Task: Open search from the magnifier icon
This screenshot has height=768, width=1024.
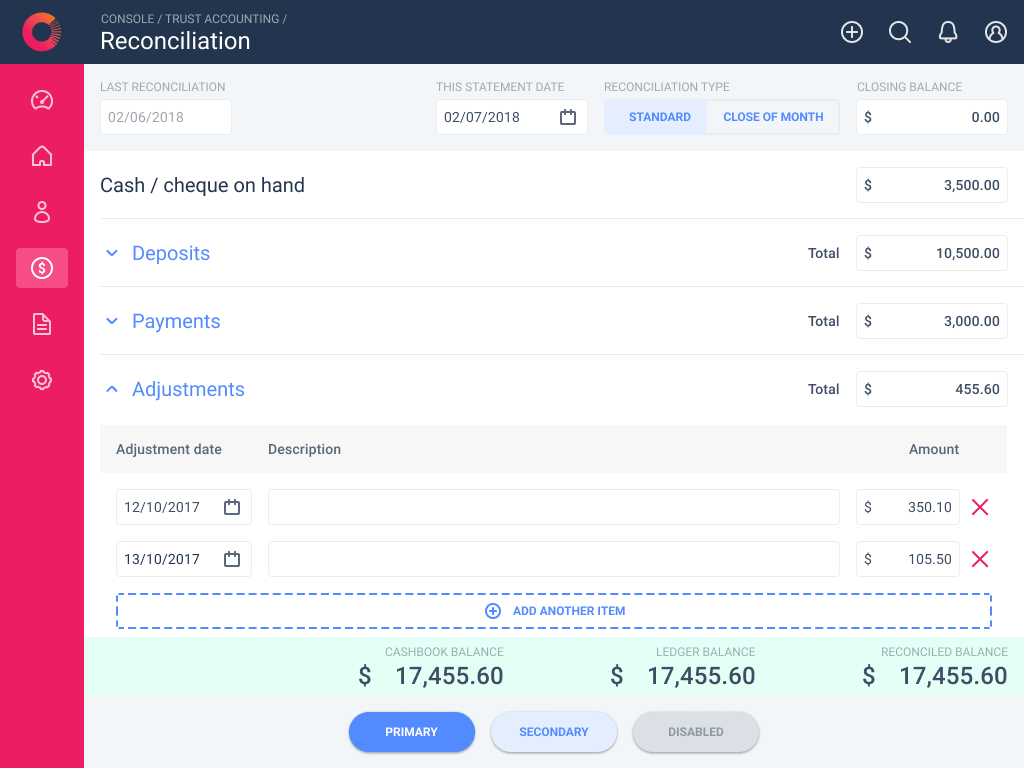Action: click(x=900, y=32)
